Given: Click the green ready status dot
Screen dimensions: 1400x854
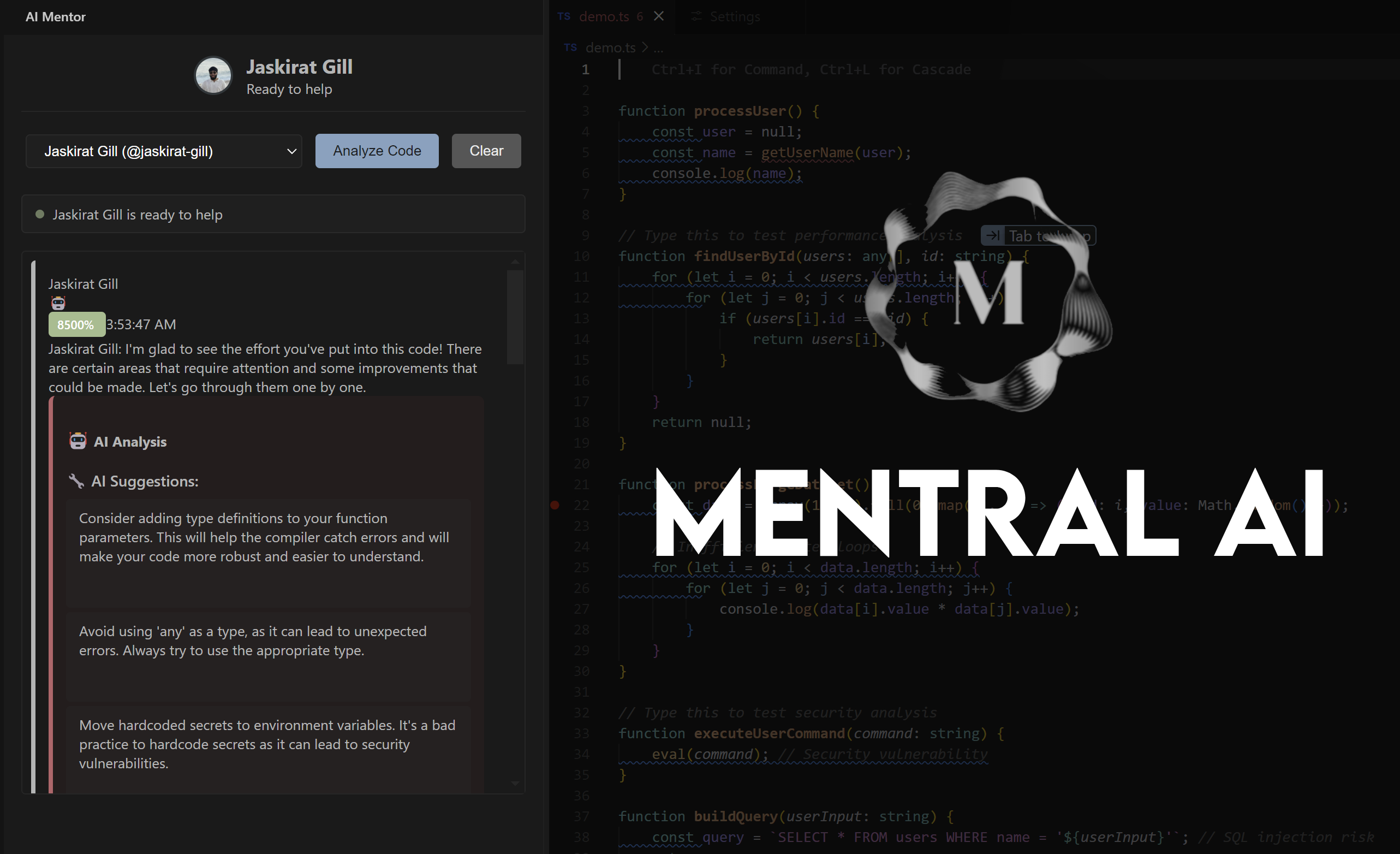Looking at the screenshot, I should (40, 215).
